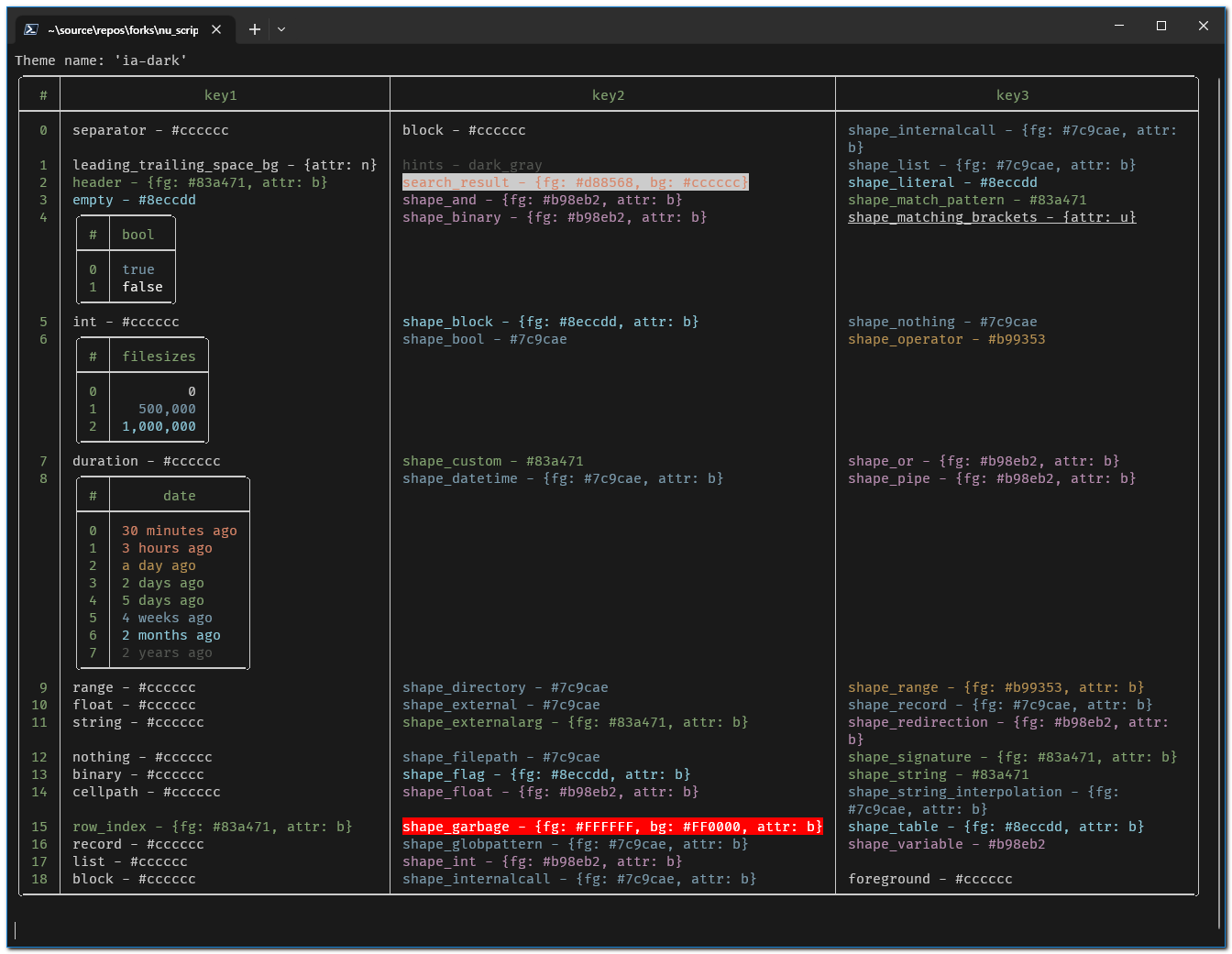Click the key3 column header
This screenshot has width=1232, height=954.
pyautogui.click(x=1013, y=95)
